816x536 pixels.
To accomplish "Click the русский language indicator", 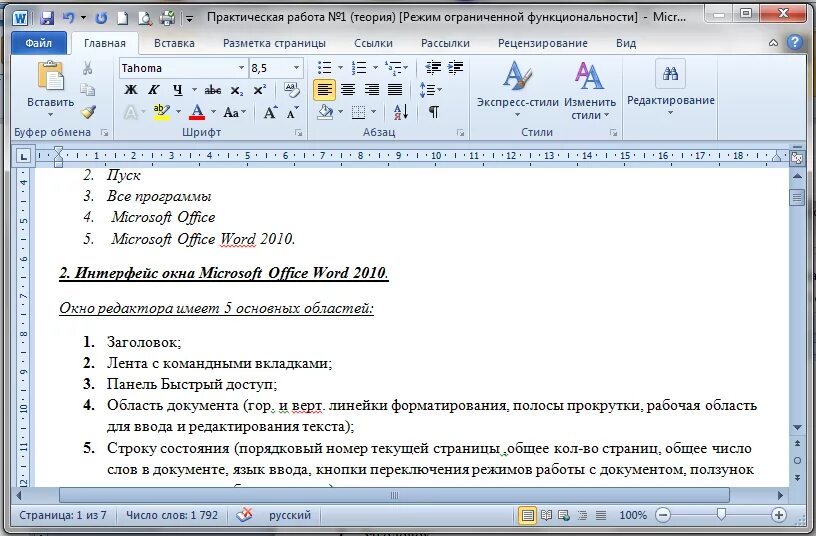I will pos(290,515).
